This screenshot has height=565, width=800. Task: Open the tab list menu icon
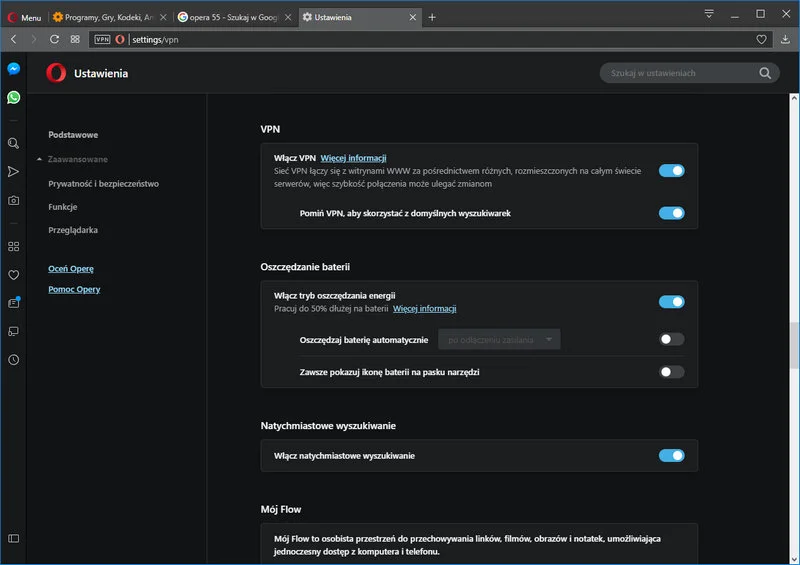[x=709, y=14]
